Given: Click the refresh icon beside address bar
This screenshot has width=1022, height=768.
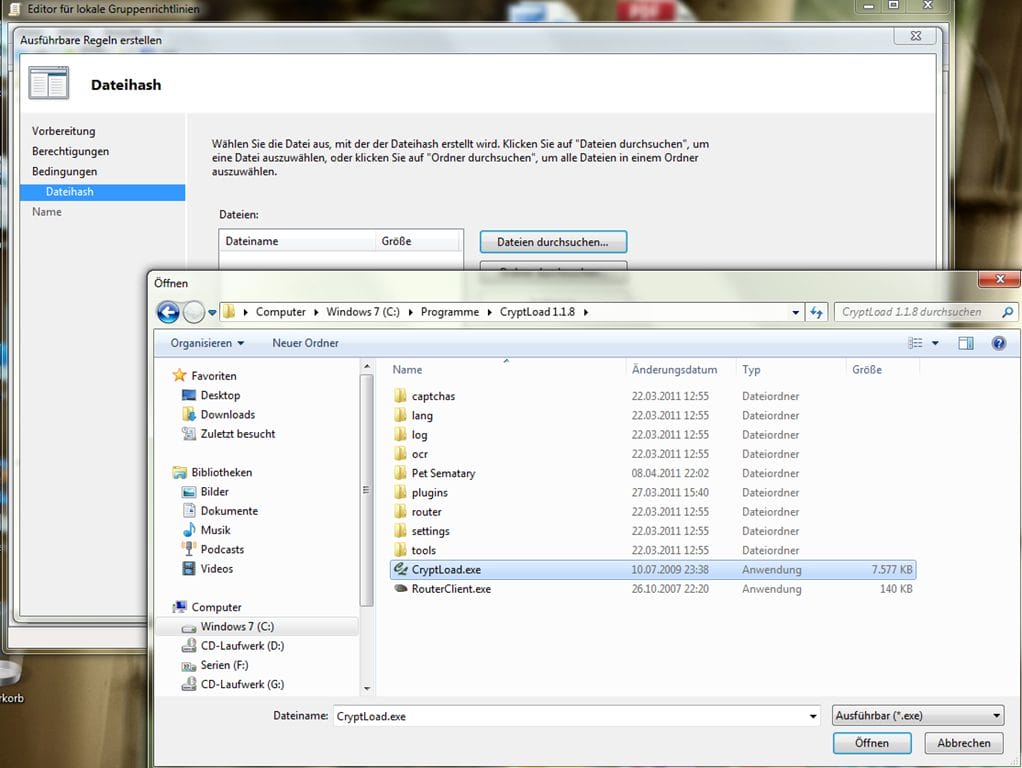Looking at the screenshot, I should tap(817, 312).
